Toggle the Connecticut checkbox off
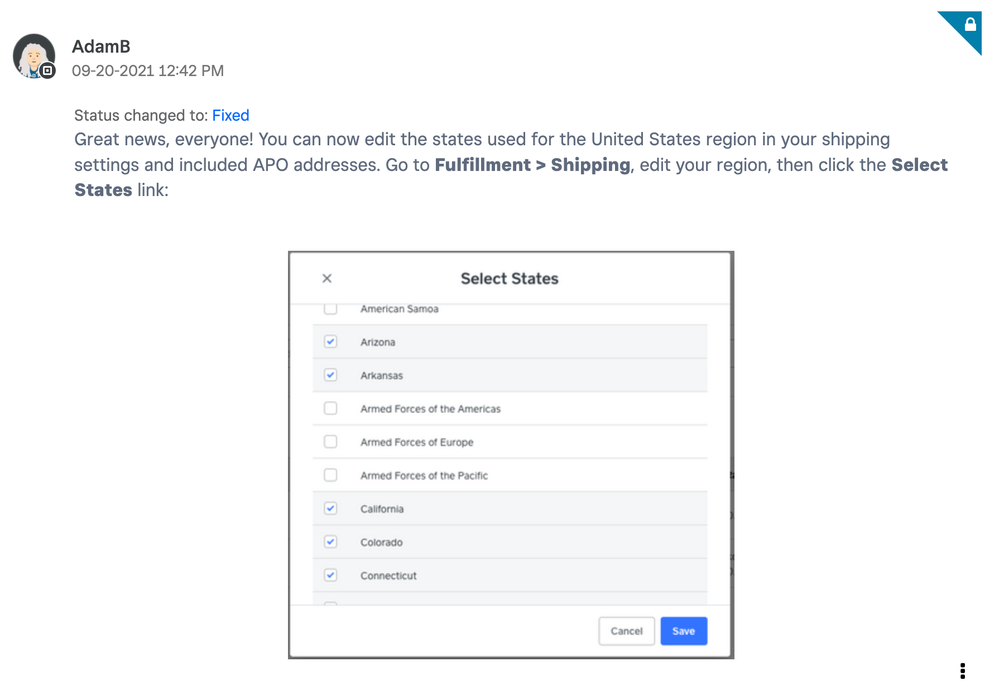The width and height of the screenshot is (999, 698). point(331,575)
